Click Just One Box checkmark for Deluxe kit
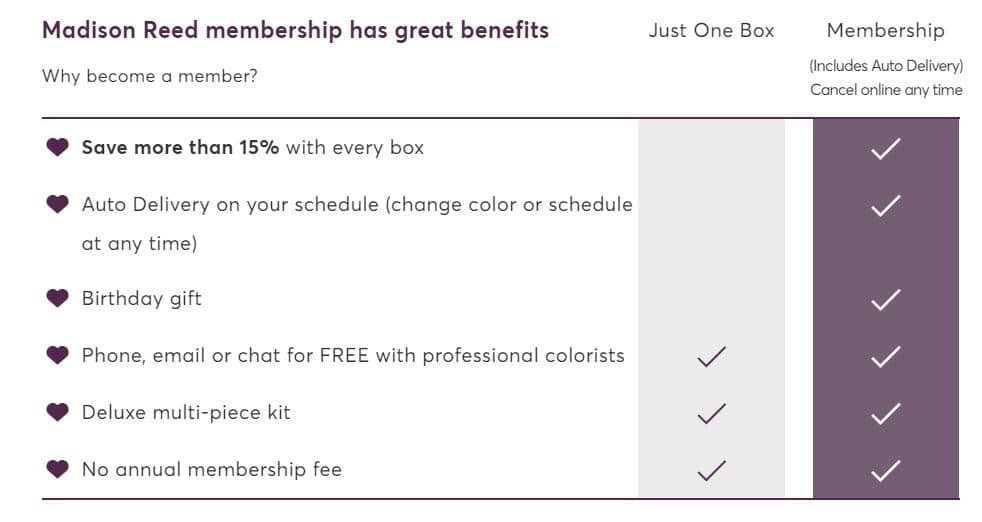Viewport: 982px width, 522px height. click(711, 414)
